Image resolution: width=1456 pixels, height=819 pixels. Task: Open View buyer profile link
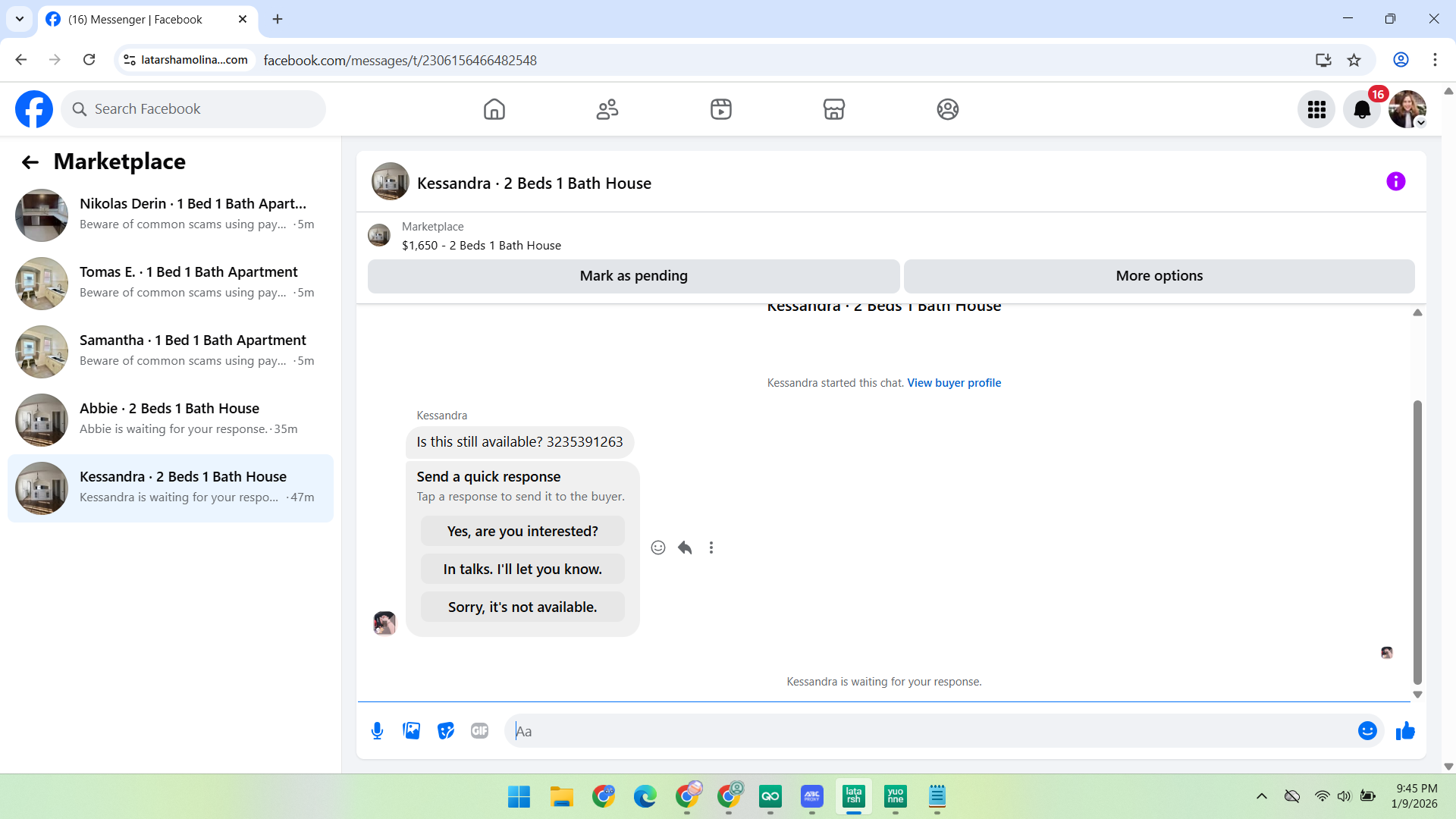[954, 383]
